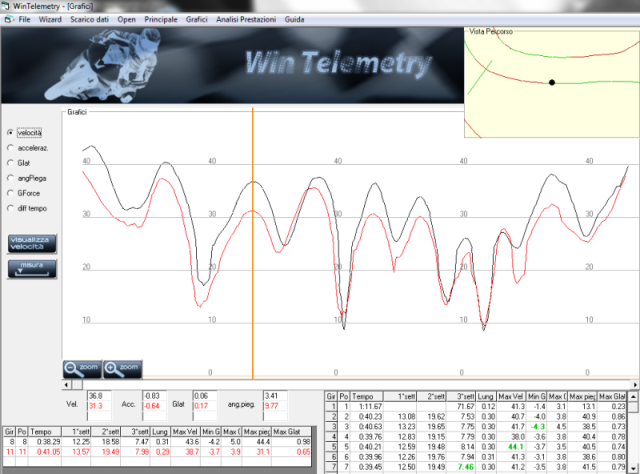640x474 pixels.
Task: Select lap 3 row with time 0:40.63
Action: point(476,427)
